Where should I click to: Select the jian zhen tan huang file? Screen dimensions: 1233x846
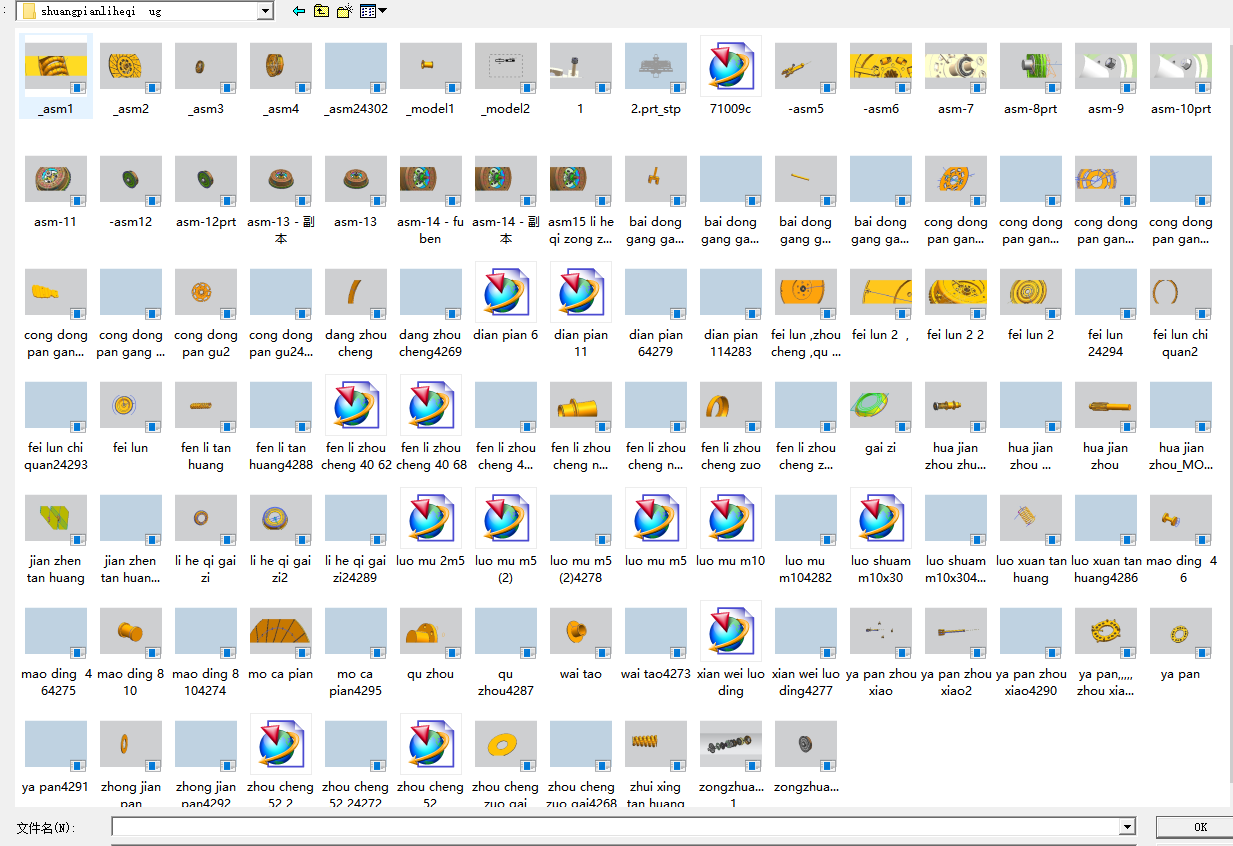[56, 538]
